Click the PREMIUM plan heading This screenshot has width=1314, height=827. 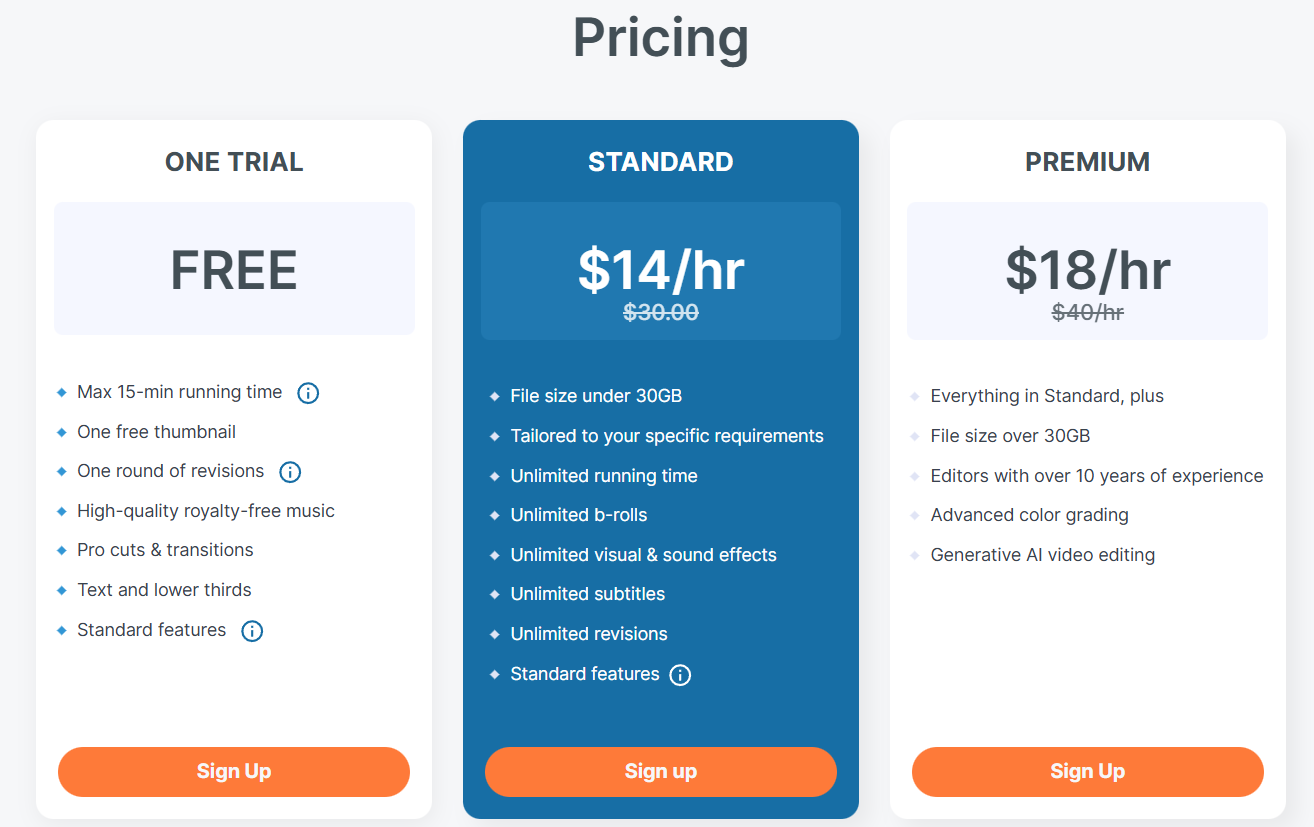[x=1088, y=162]
